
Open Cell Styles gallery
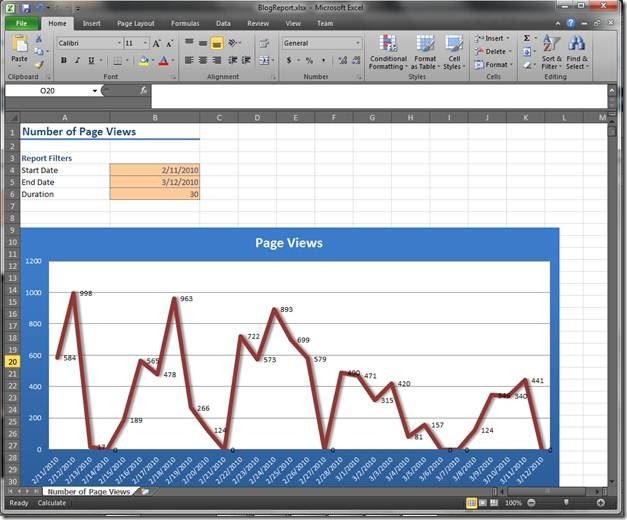coord(454,52)
